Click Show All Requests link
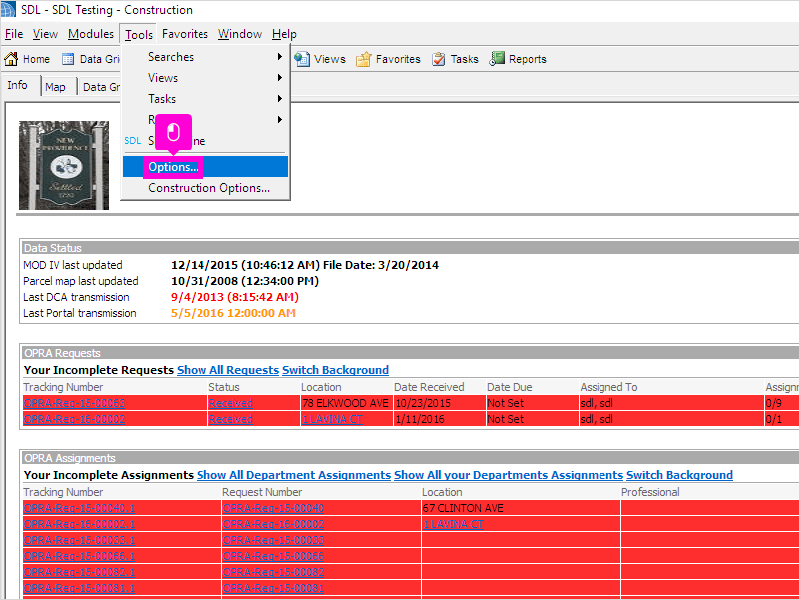800x600 pixels. pos(228,370)
